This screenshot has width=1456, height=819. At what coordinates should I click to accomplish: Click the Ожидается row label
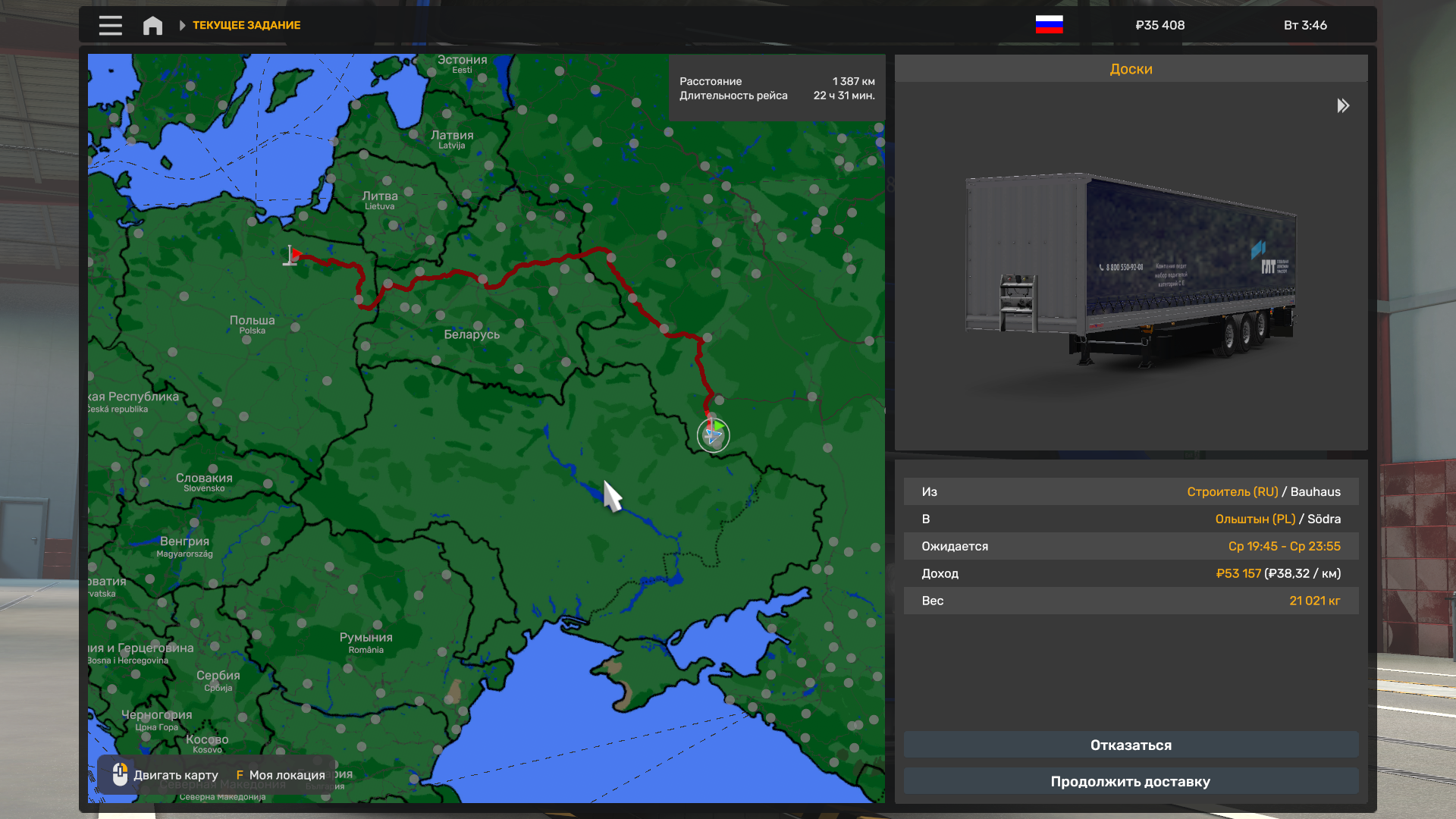[955, 546]
